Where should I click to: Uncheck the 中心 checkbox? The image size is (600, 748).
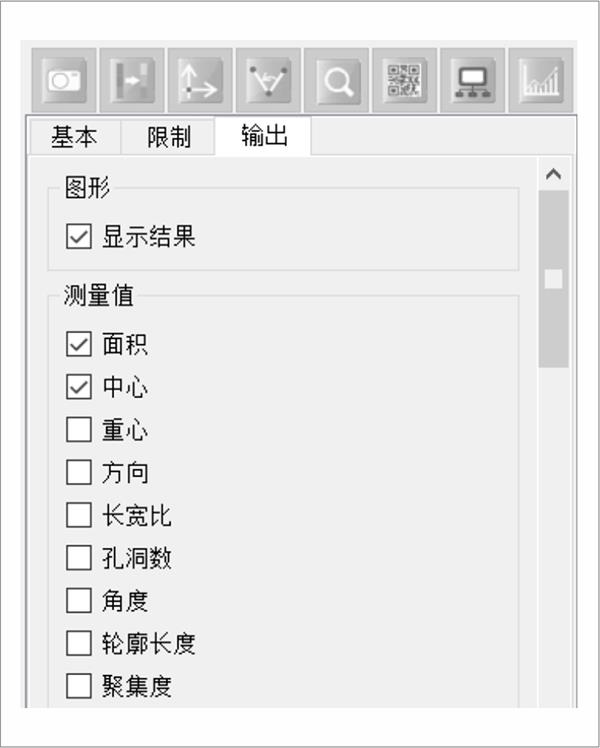[x=78, y=387]
